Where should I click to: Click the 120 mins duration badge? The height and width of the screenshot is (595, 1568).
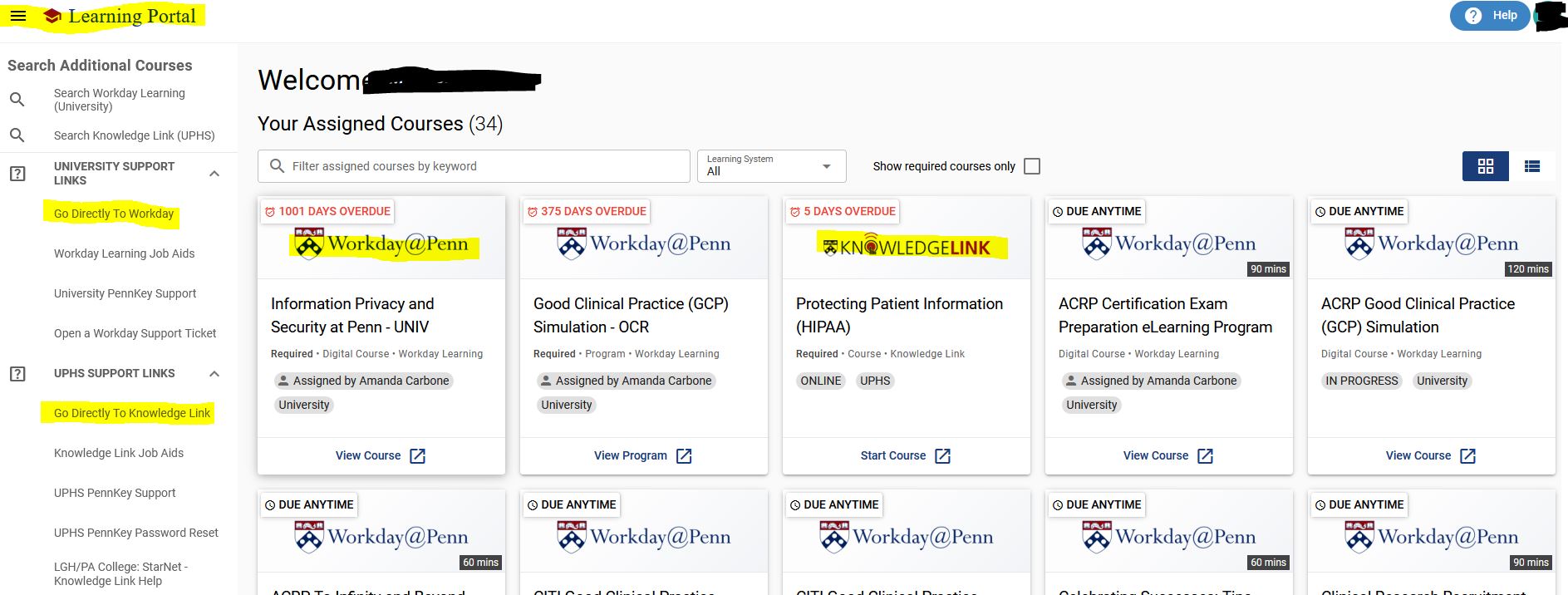click(1528, 269)
